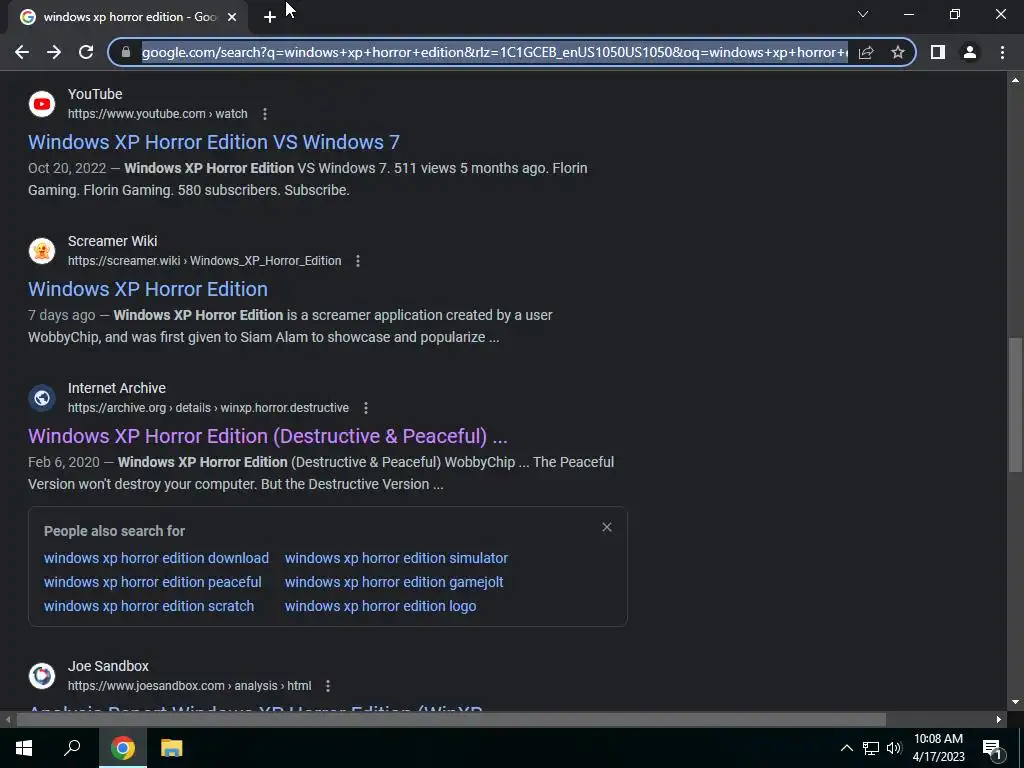
Task: Click the Joe Sandbox favicon icon
Action: pyautogui.click(x=42, y=676)
